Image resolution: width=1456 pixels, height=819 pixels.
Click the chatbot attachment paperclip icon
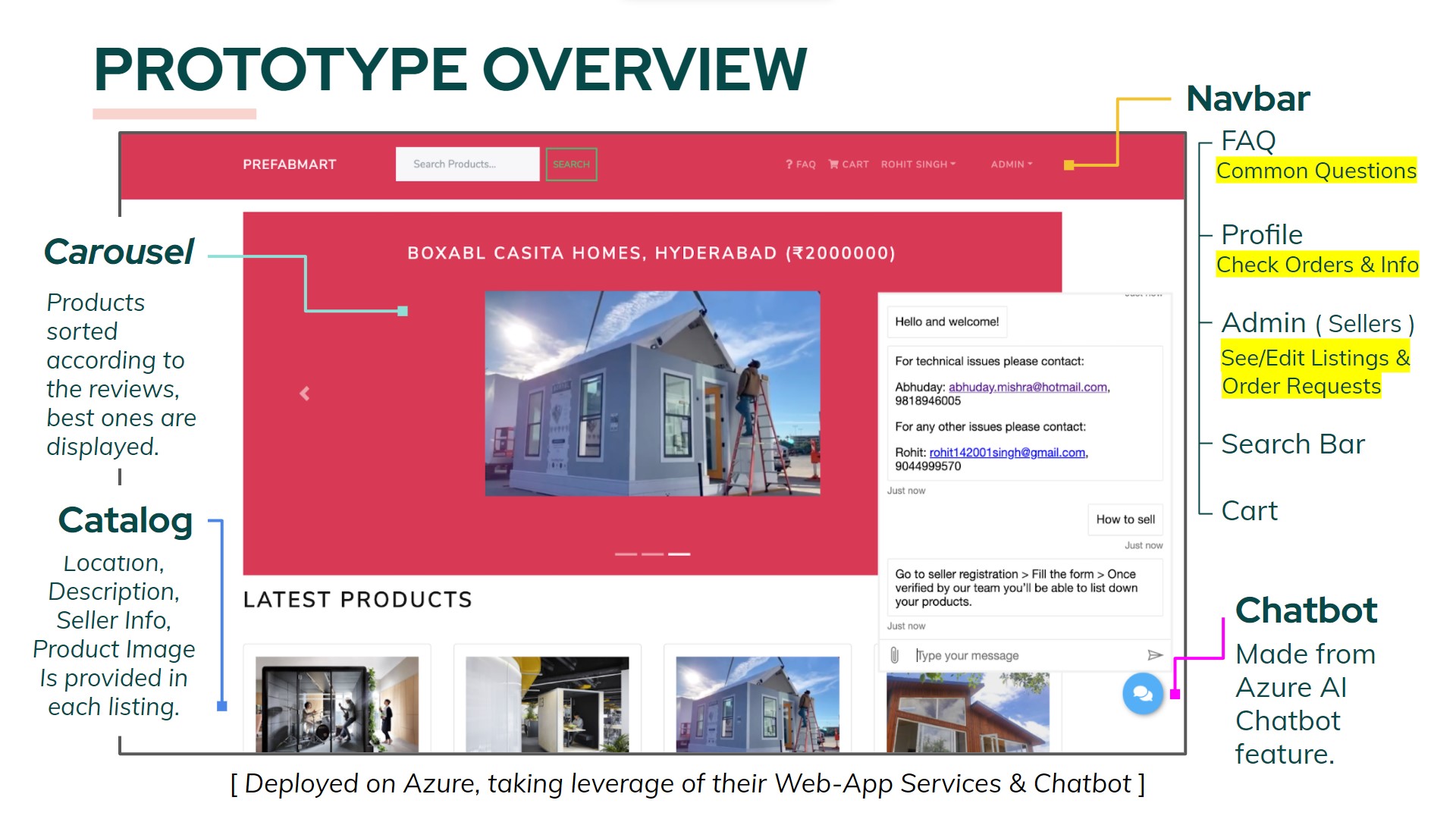pos(895,655)
